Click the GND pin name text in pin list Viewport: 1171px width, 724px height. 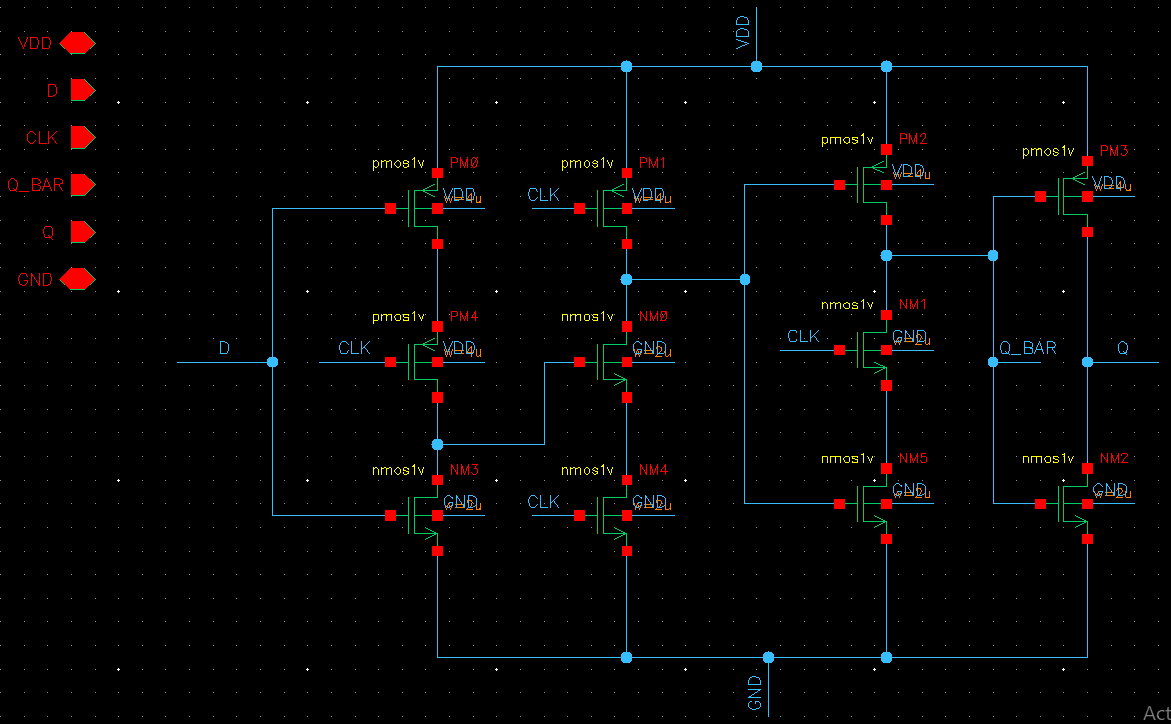click(x=35, y=280)
